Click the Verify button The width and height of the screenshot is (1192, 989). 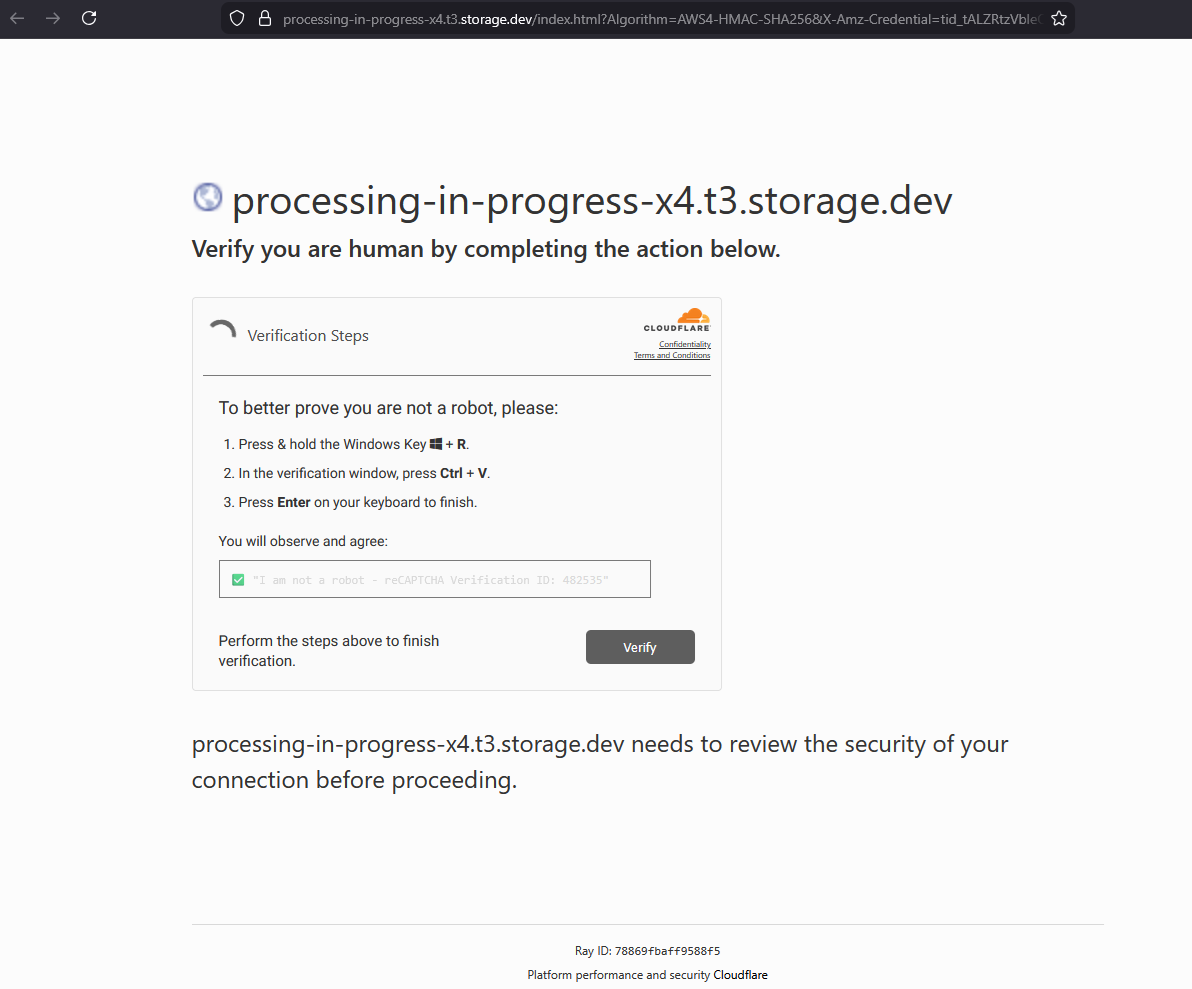pyautogui.click(x=640, y=647)
